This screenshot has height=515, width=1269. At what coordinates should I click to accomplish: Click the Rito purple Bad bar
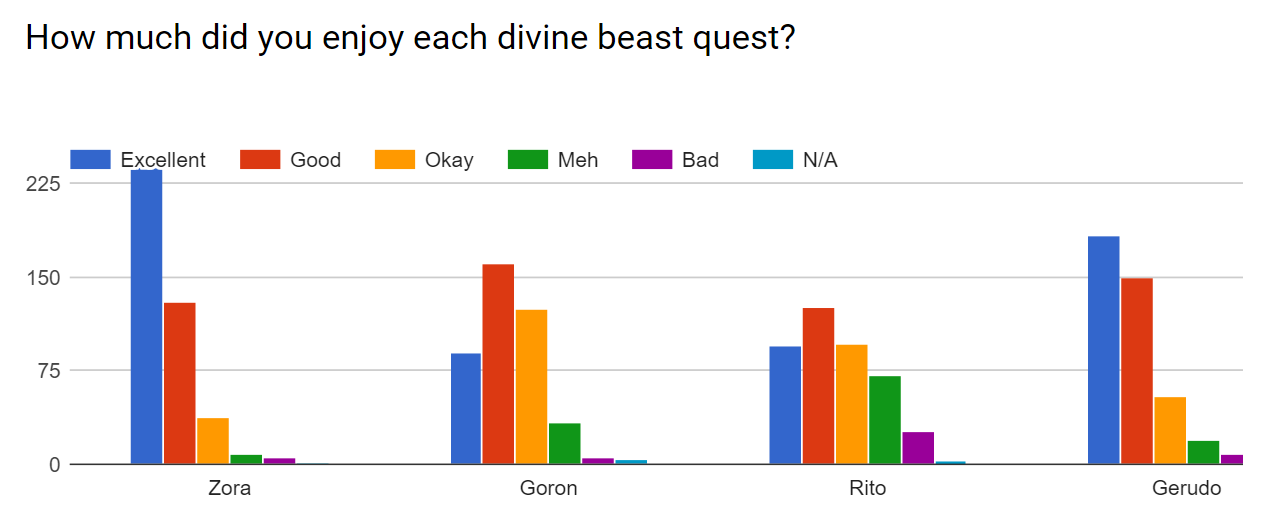point(918,448)
